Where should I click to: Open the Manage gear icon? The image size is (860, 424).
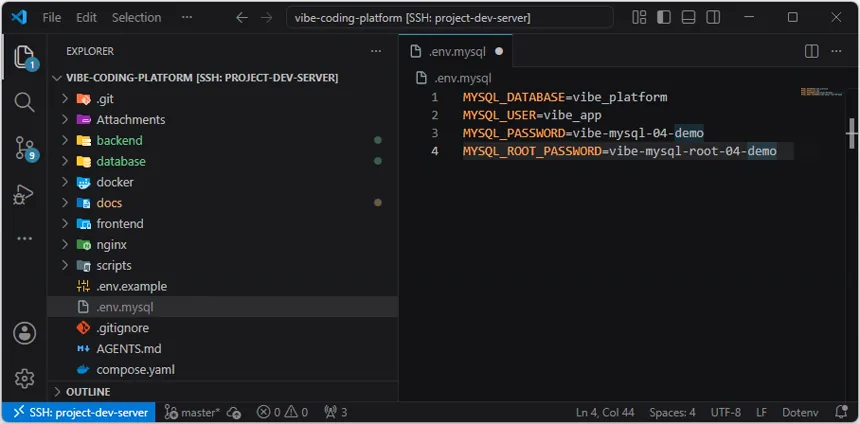point(24,378)
